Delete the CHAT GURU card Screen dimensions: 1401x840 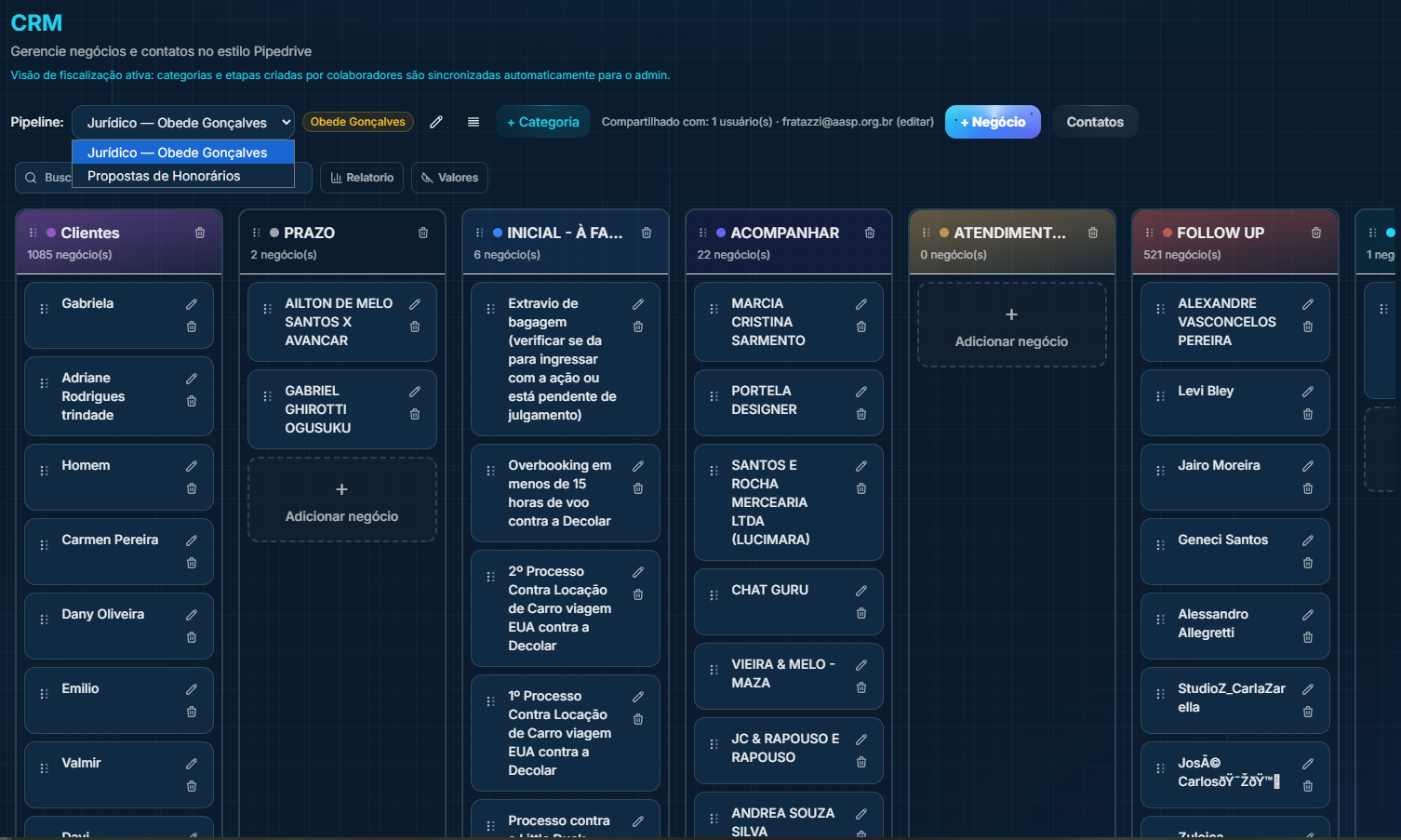coord(861,613)
